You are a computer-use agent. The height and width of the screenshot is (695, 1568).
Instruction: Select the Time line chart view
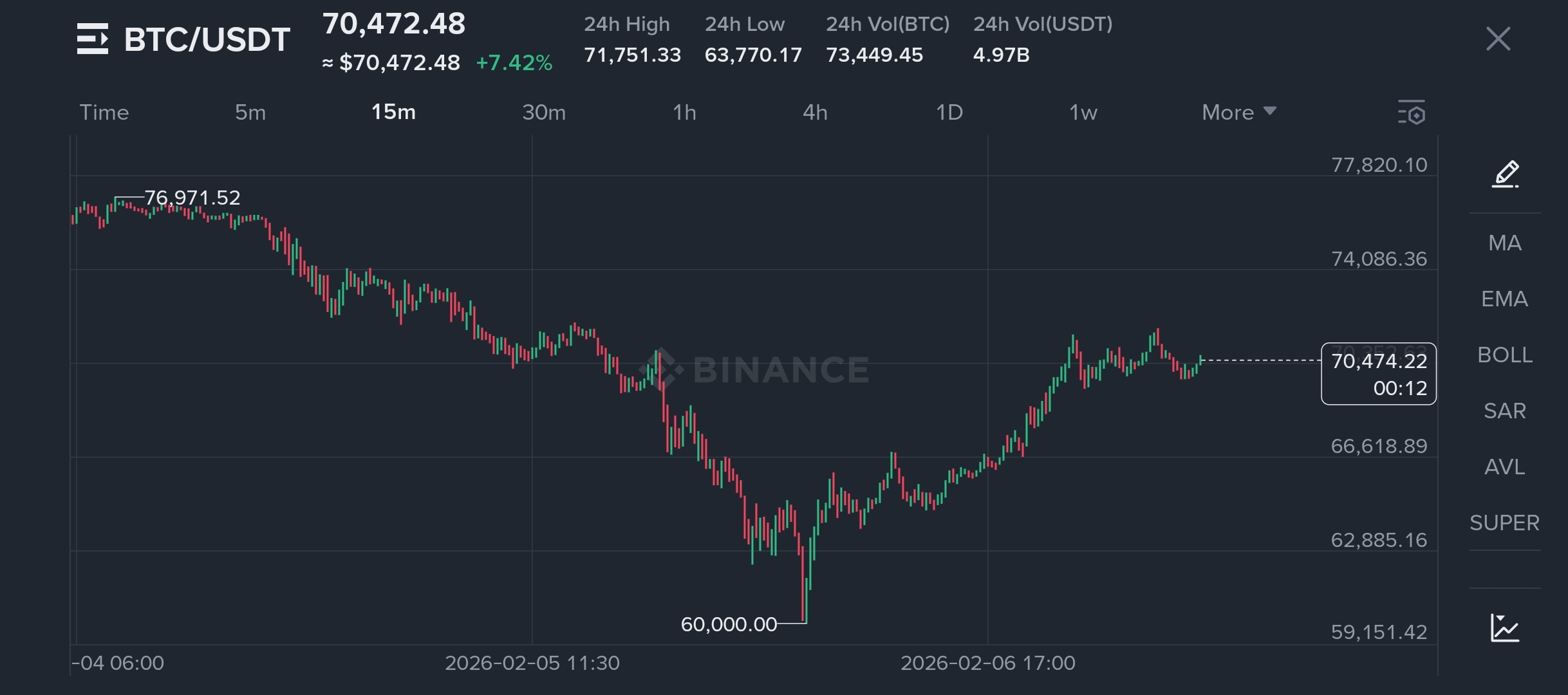coord(104,113)
